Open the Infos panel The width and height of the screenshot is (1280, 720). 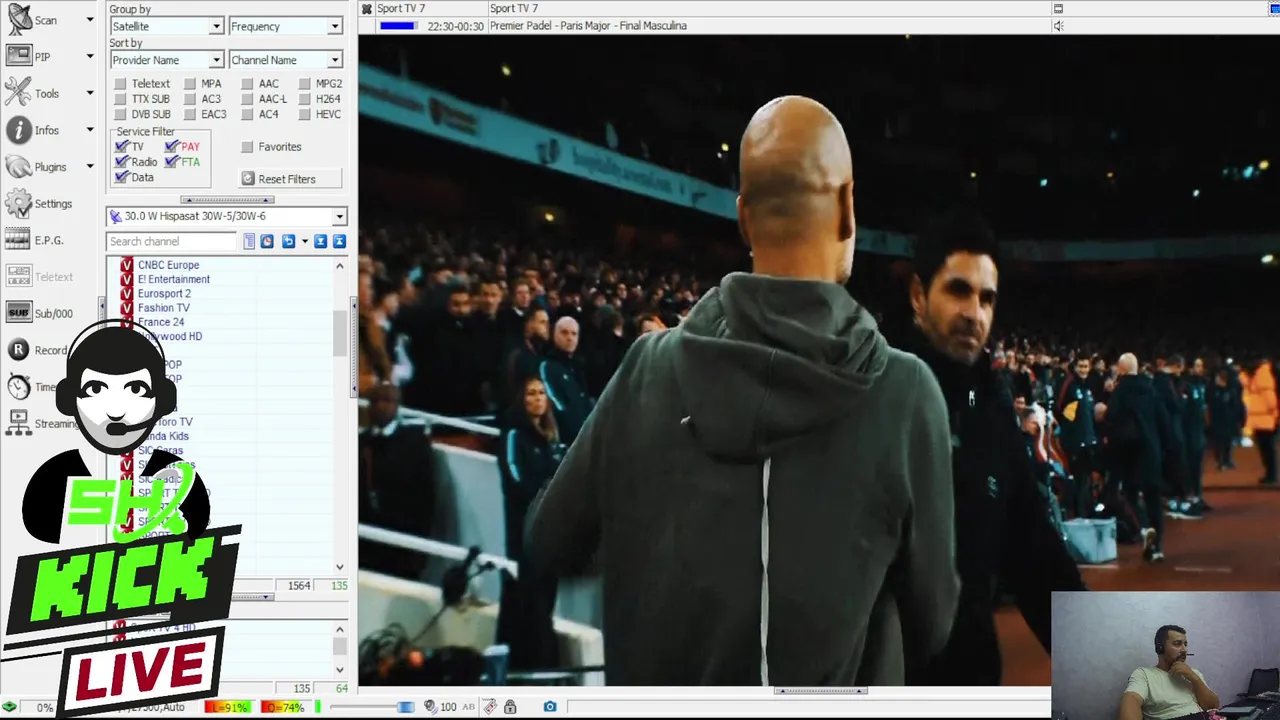click(x=33, y=130)
